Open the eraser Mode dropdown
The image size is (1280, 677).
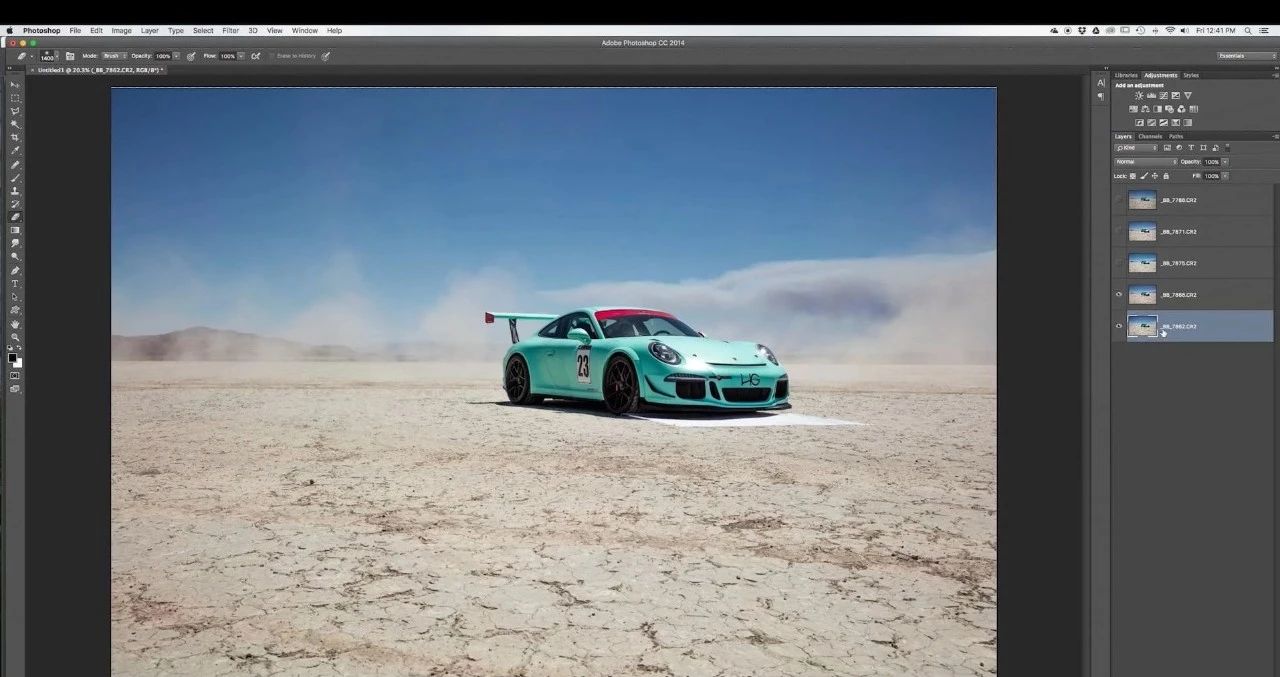tap(113, 56)
